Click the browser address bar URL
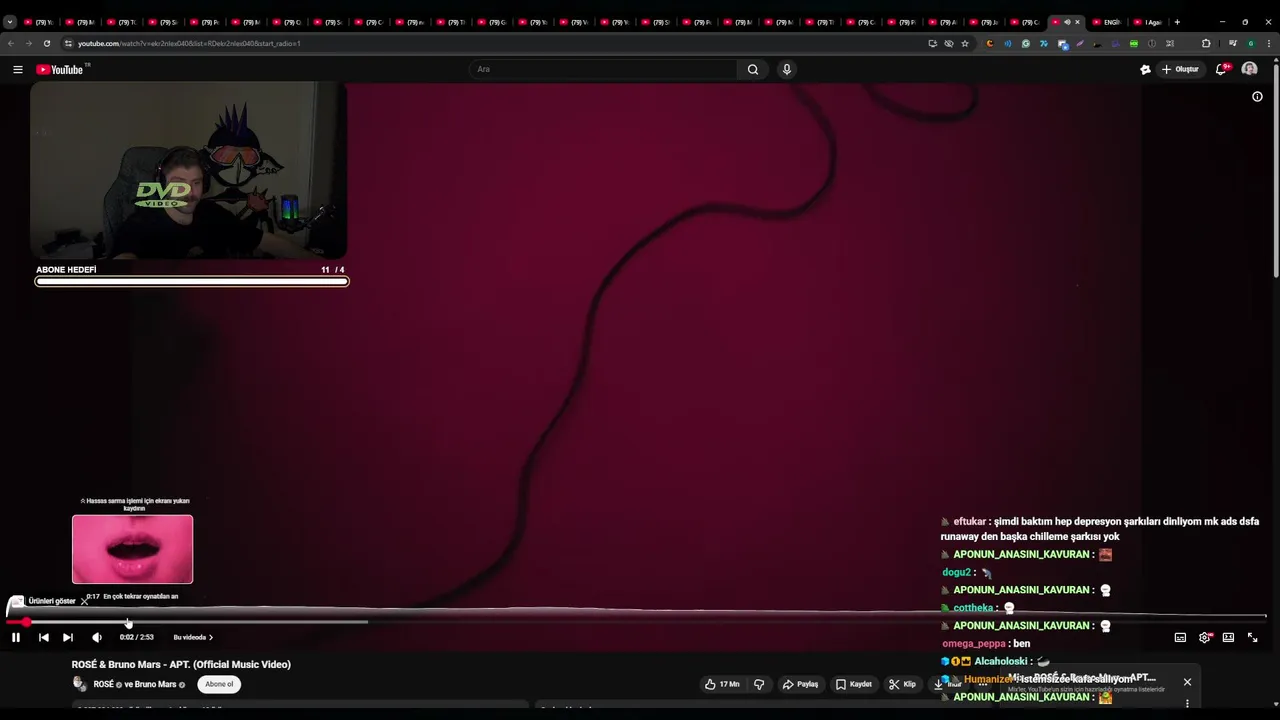This screenshot has width=1280, height=720. point(189,43)
